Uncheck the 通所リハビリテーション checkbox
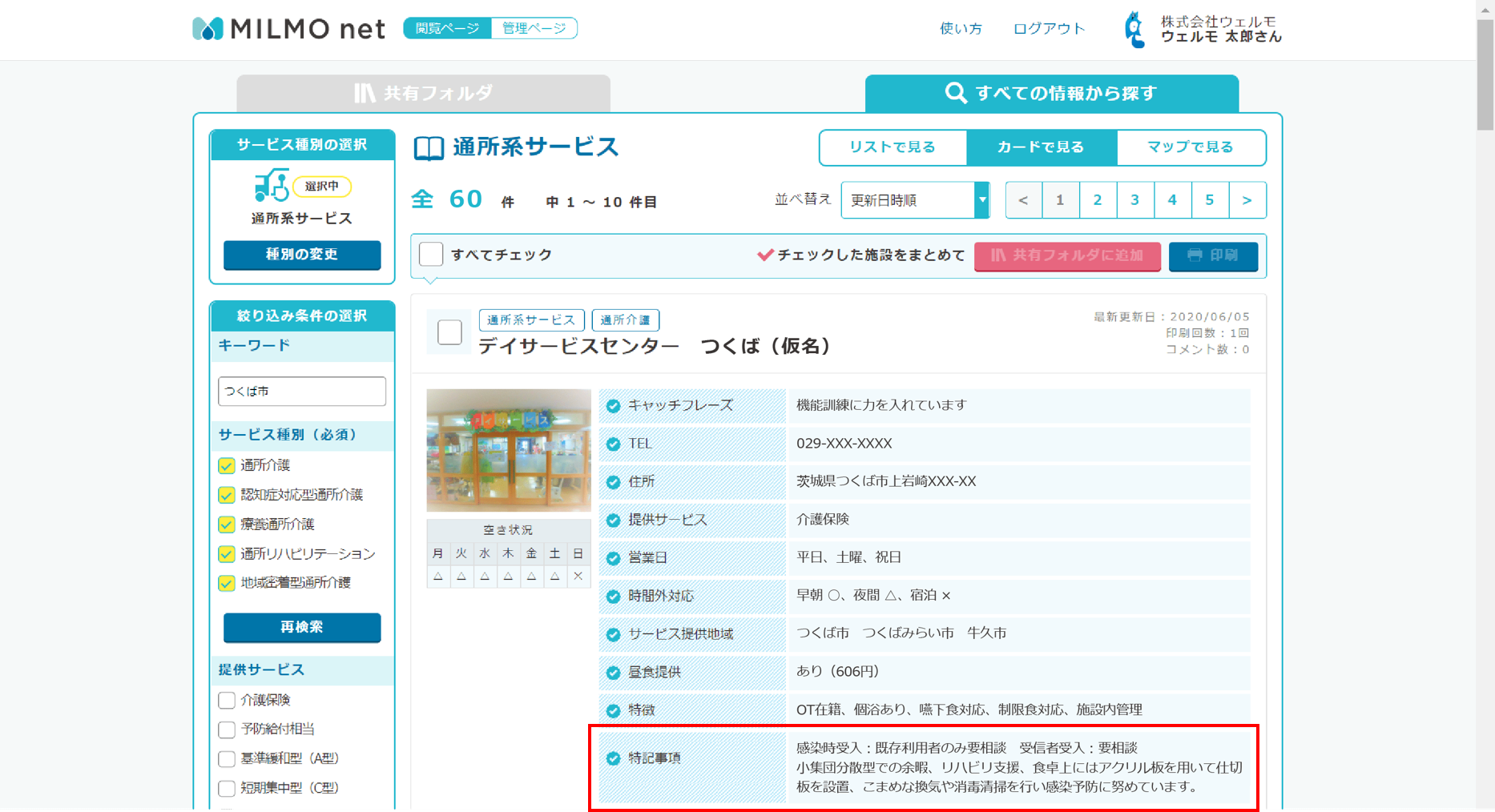This screenshot has width=1495, height=812. click(x=227, y=554)
